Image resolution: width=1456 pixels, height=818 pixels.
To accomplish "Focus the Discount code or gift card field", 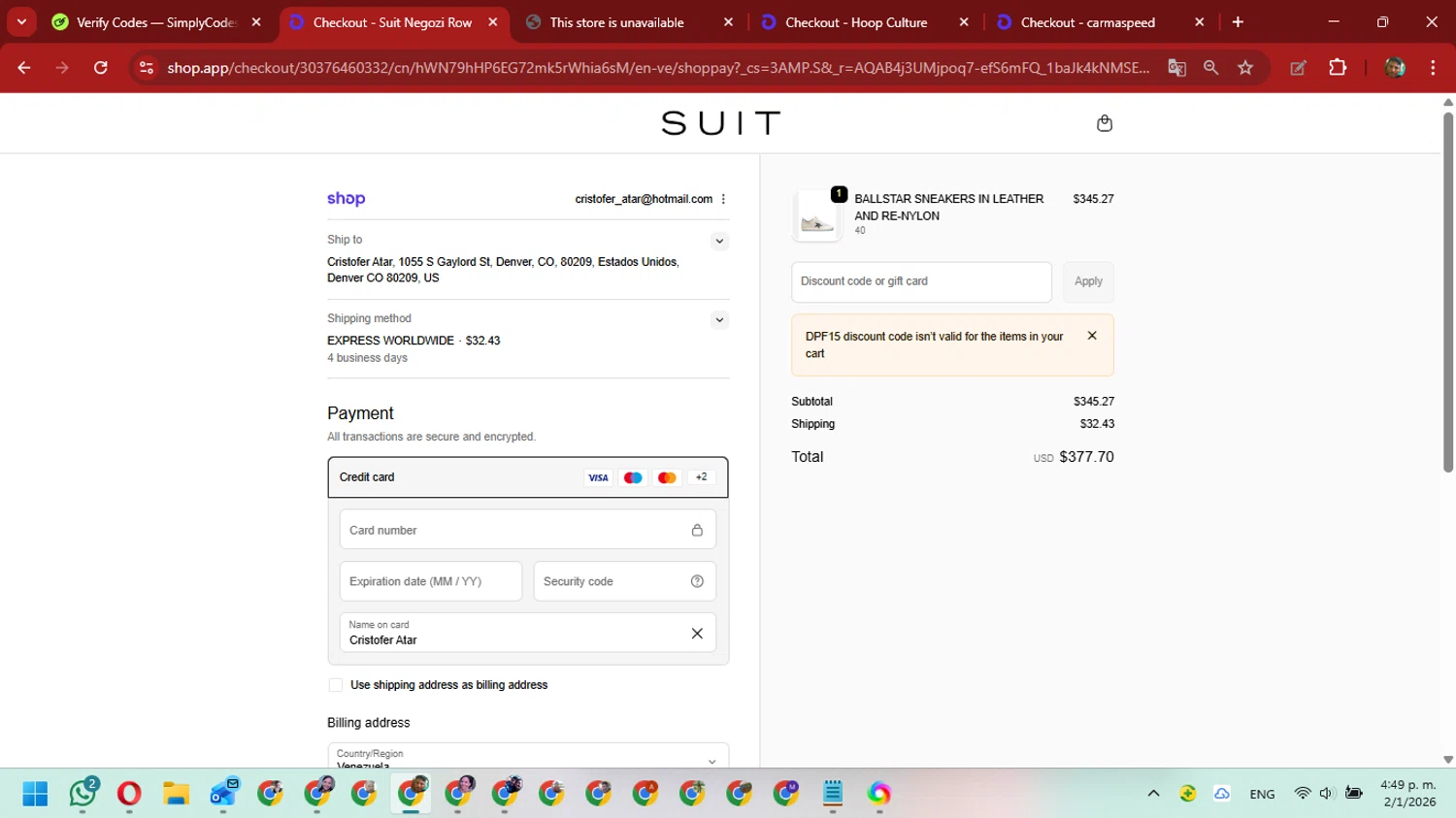I will [x=921, y=281].
